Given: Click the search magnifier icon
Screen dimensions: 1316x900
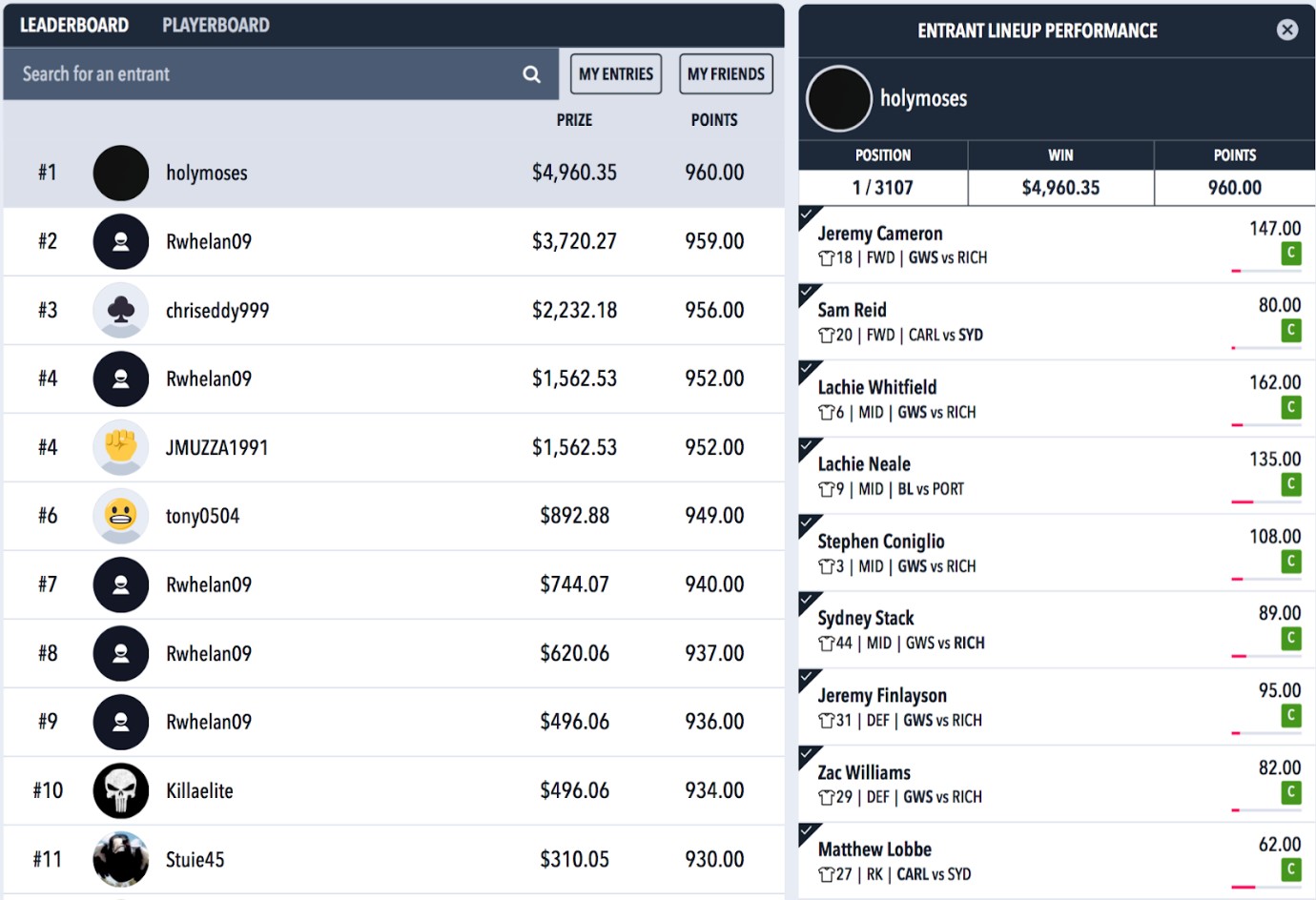Looking at the screenshot, I should coord(531,74).
